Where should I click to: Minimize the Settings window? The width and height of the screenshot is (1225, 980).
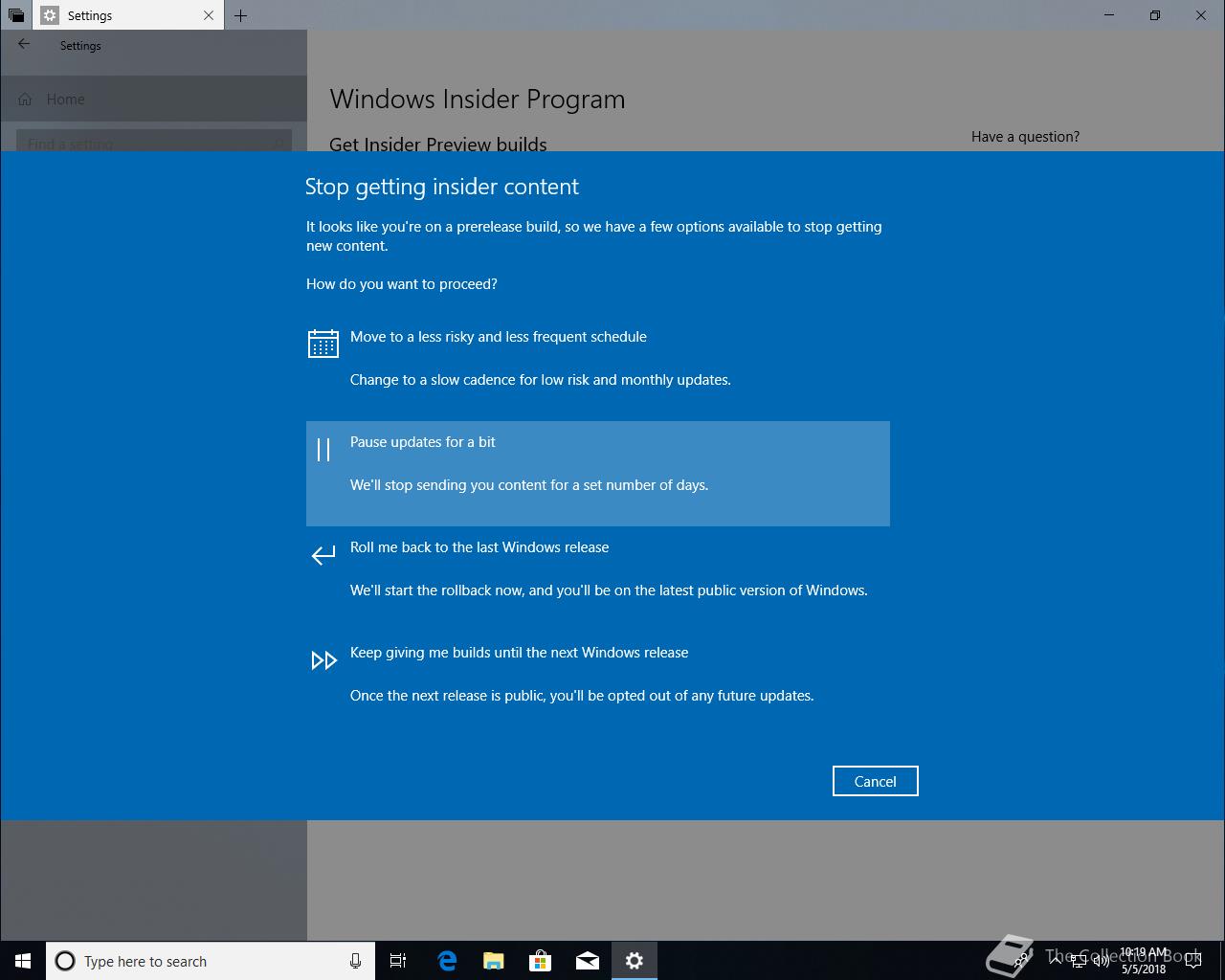[x=1109, y=15]
